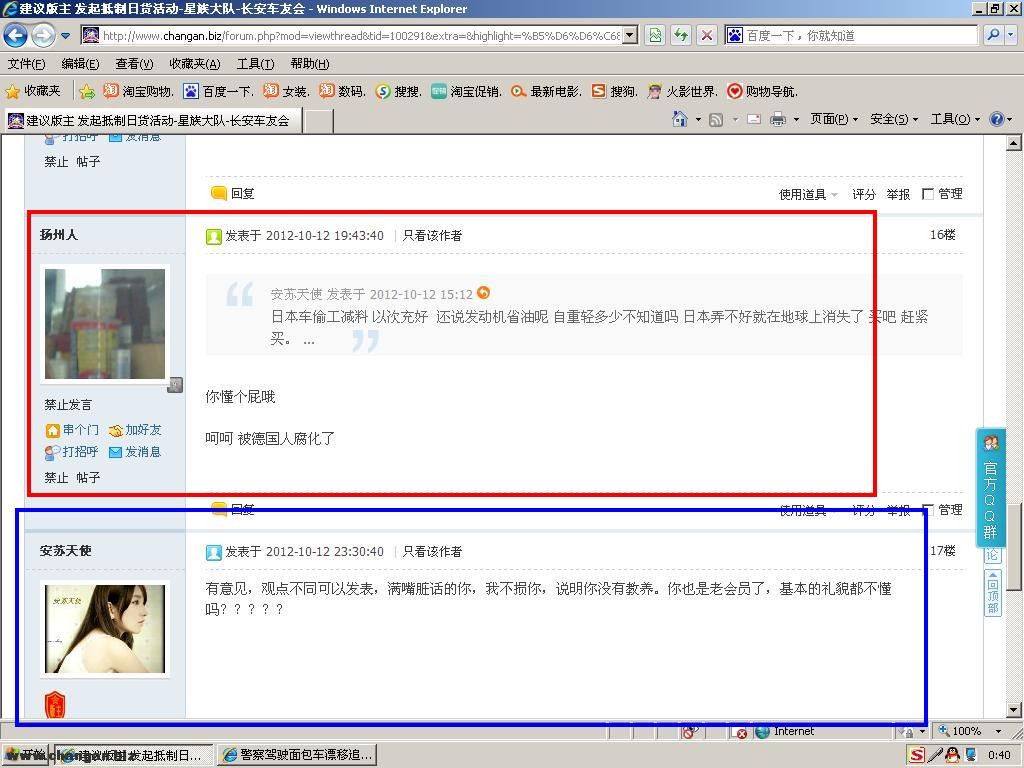Click the QQ penguin tray icon
Viewport: 1024px width, 768px height.
pos(952,755)
